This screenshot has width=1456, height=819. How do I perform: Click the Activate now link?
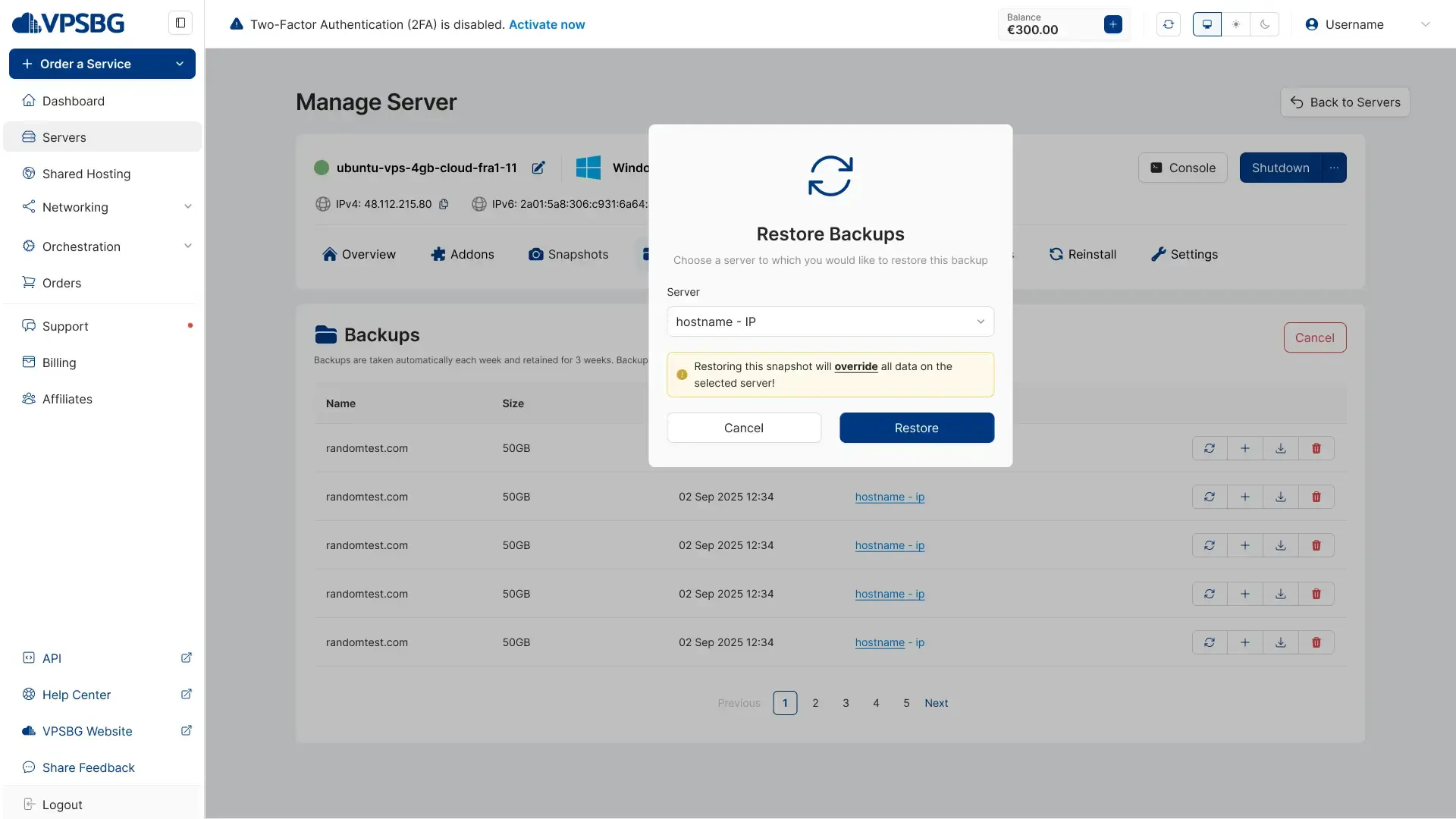click(546, 24)
